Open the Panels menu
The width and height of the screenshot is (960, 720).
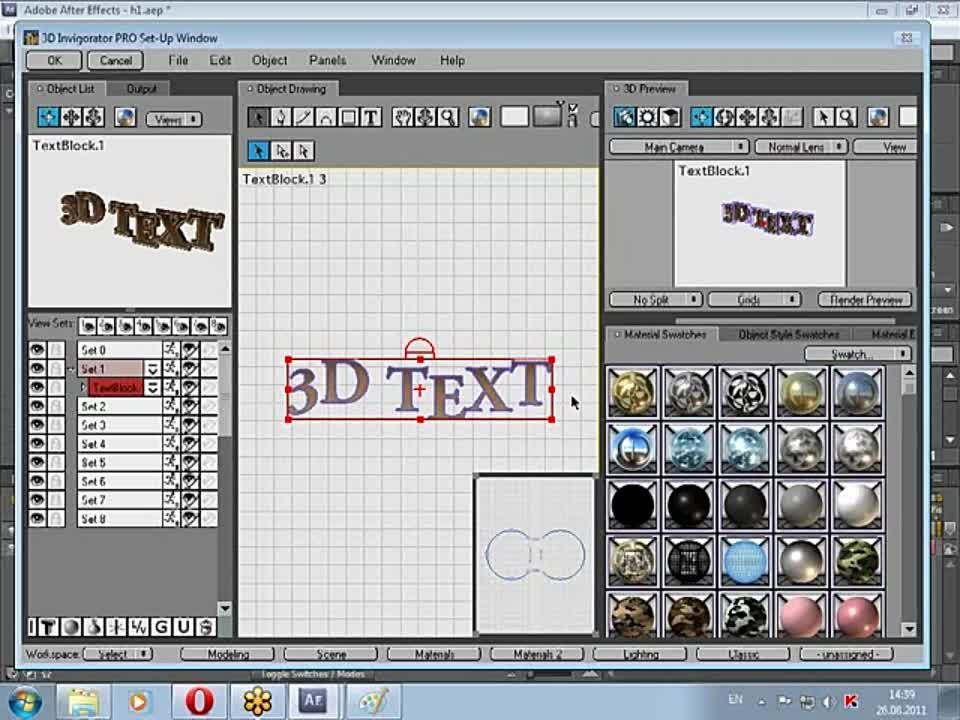tap(327, 60)
